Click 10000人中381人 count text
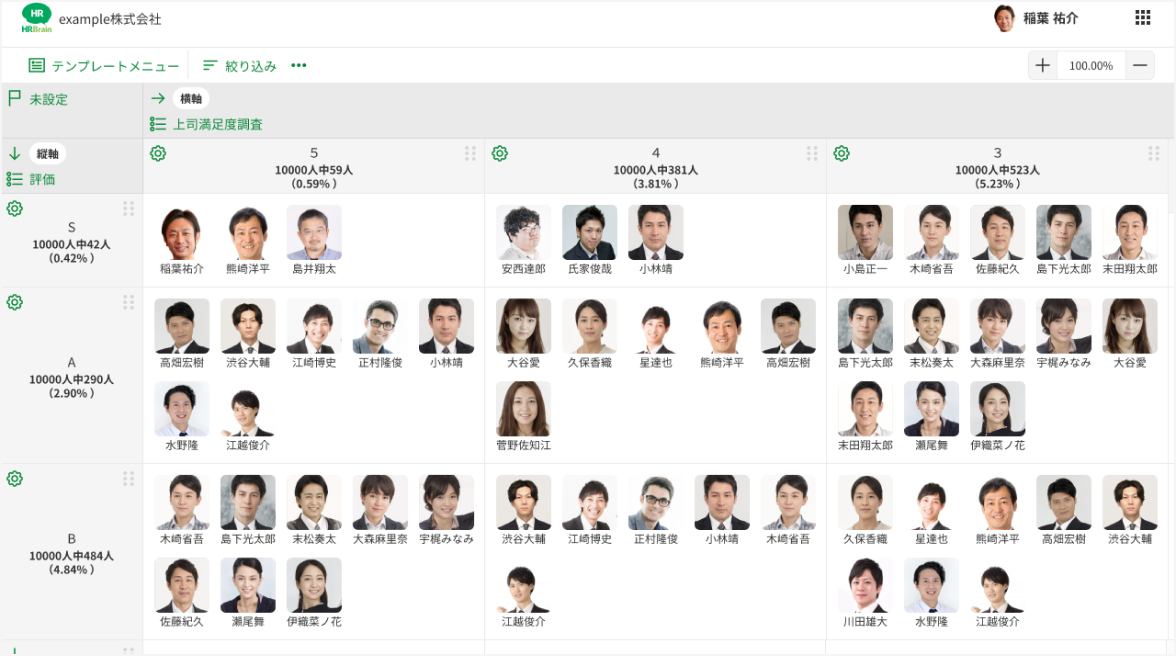The width and height of the screenshot is (1176, 656). click(656, 170)
